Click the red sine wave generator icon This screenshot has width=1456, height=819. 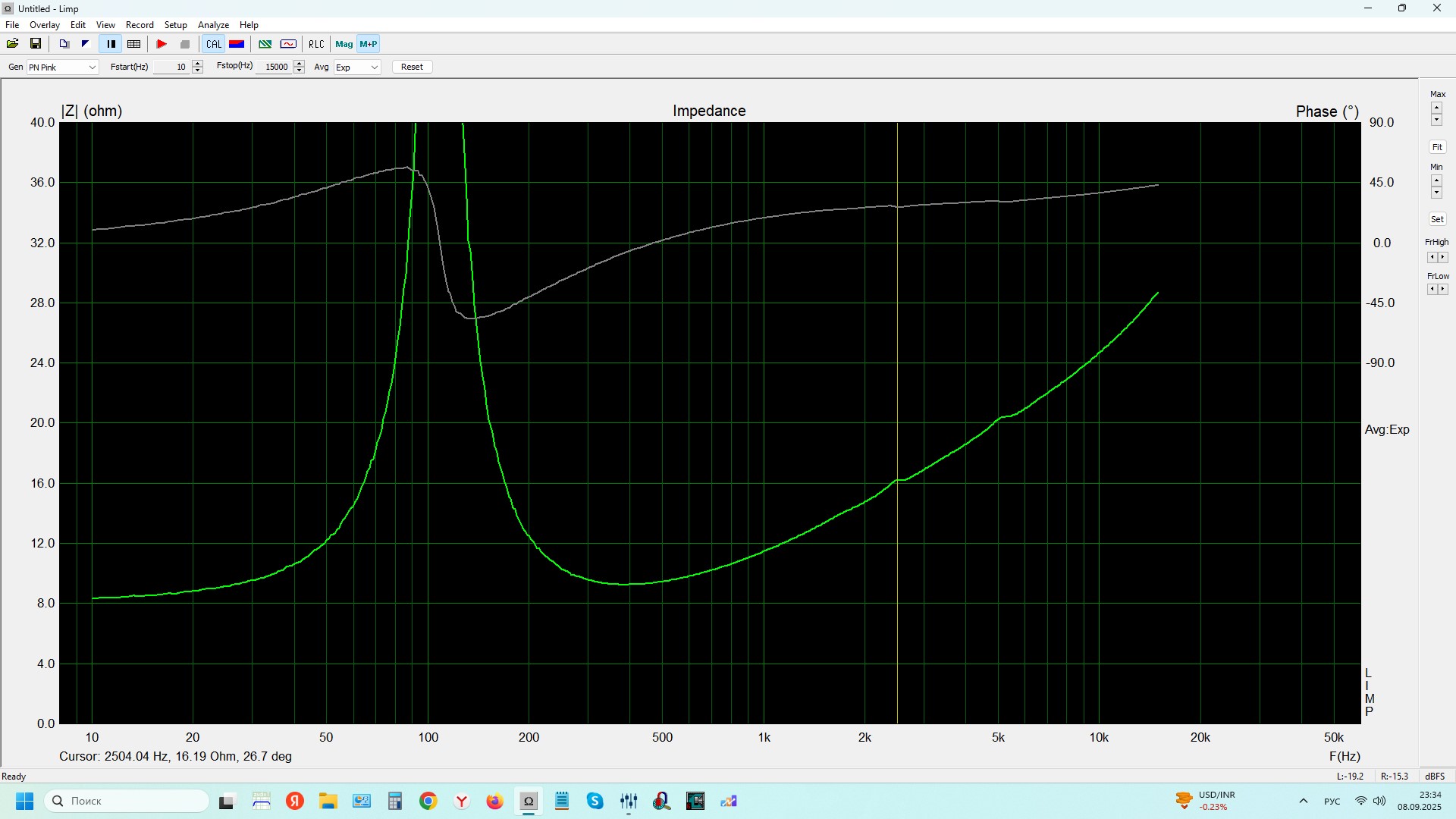288,44
